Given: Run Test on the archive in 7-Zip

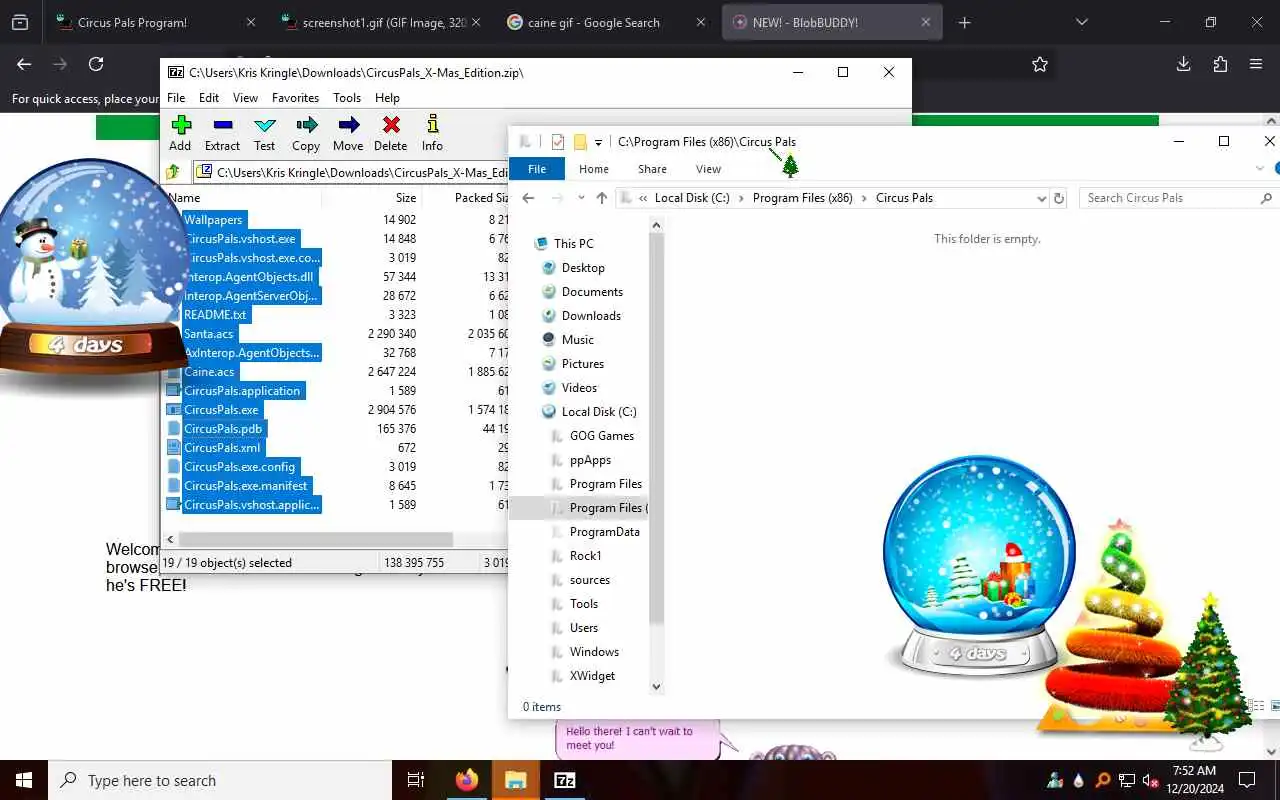Looking at the screenshot, I should pos(264,133).
